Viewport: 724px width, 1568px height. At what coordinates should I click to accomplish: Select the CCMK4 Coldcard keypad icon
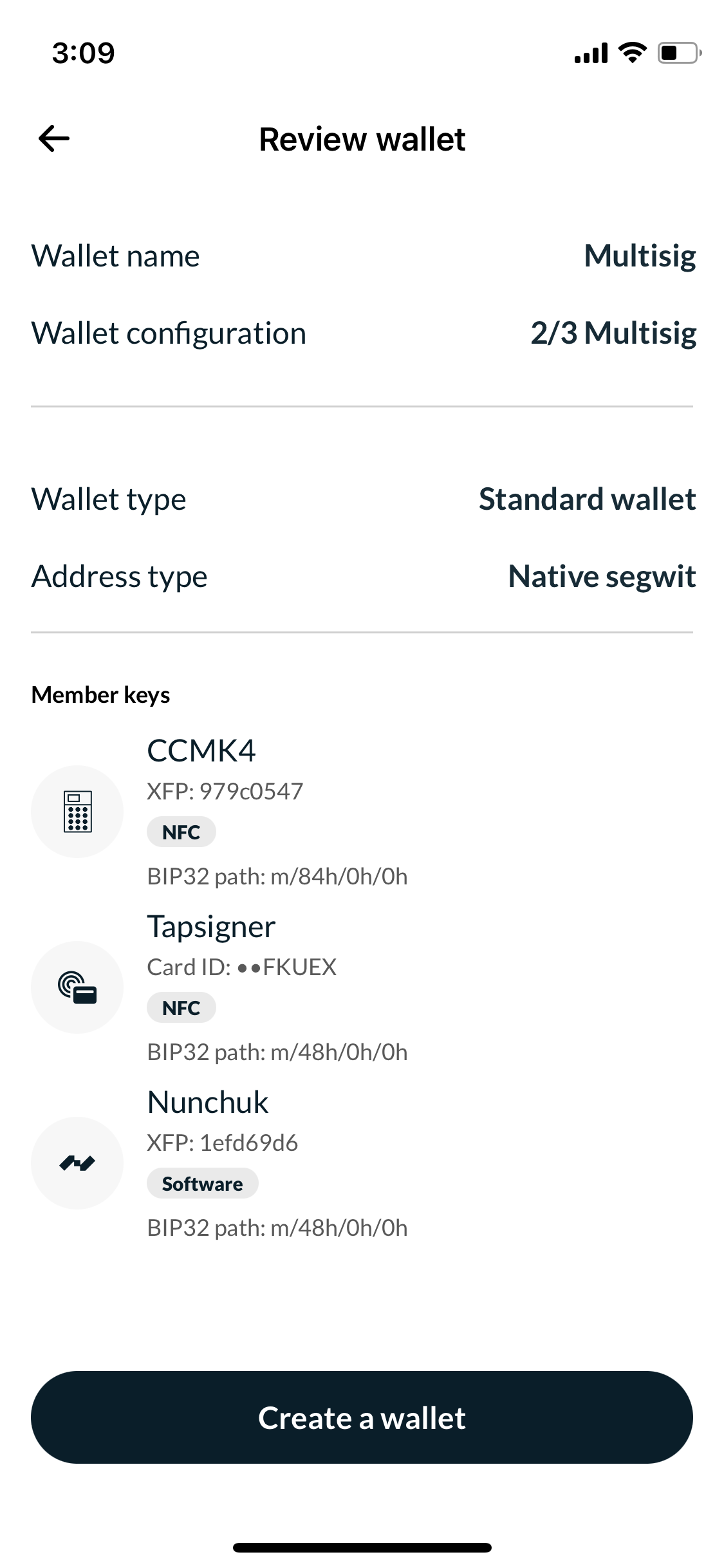click(77, 812)
